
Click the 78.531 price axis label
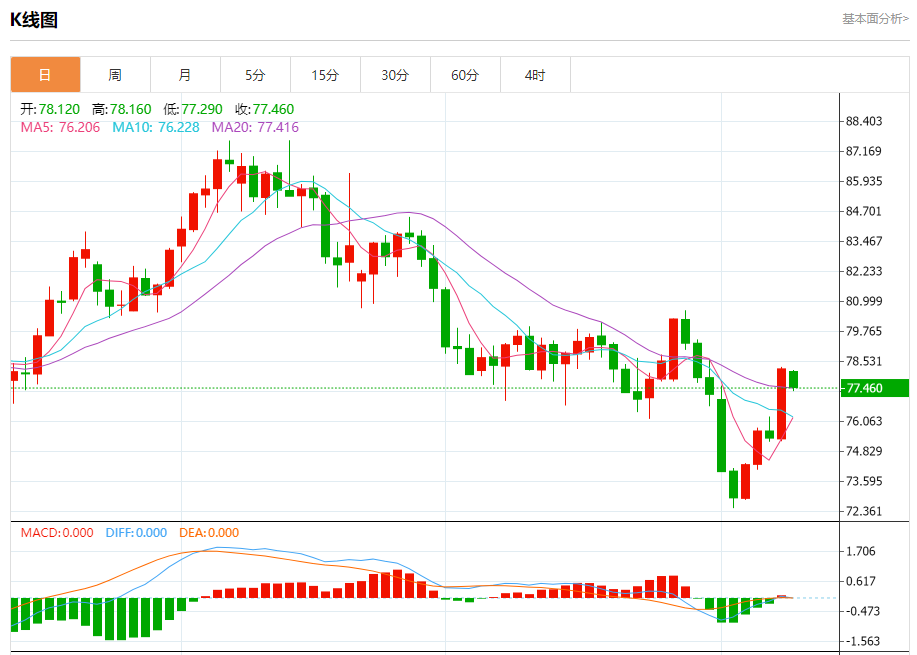click(x=864, y=361)
